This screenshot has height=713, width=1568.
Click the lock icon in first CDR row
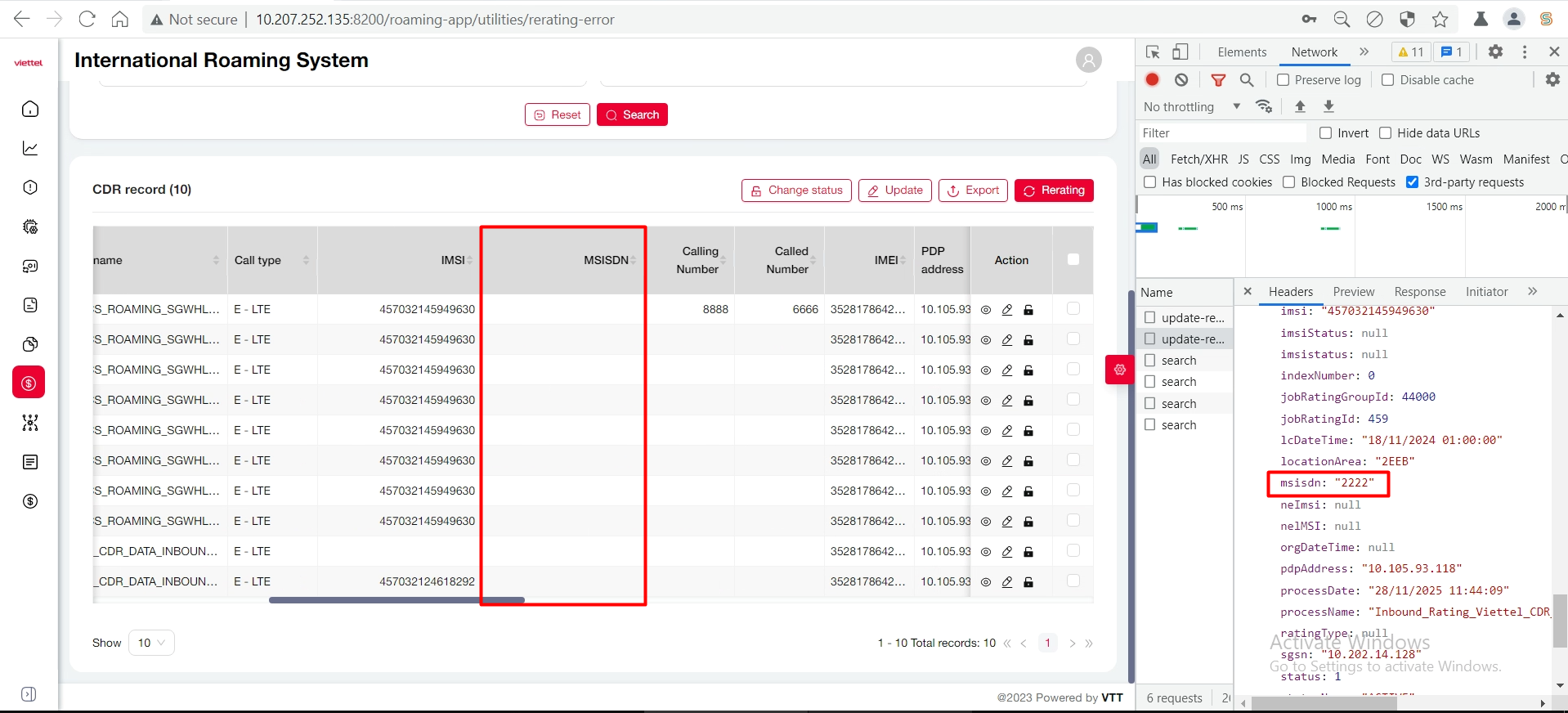(x=1028, y=310)
